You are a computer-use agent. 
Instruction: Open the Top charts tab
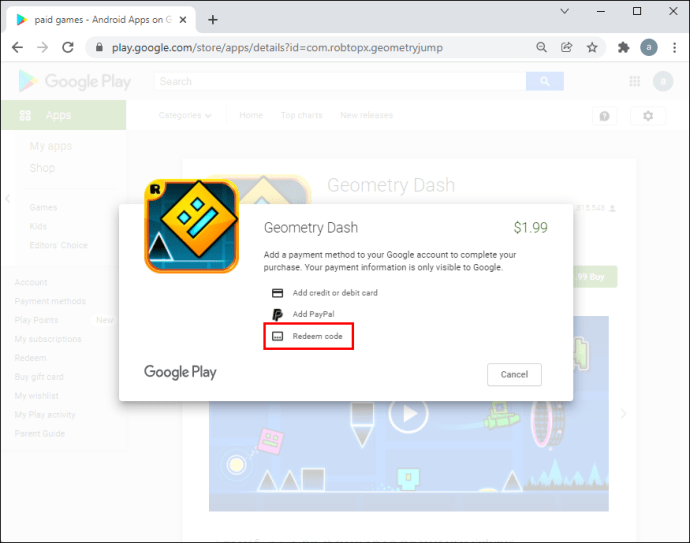[301, 115]
